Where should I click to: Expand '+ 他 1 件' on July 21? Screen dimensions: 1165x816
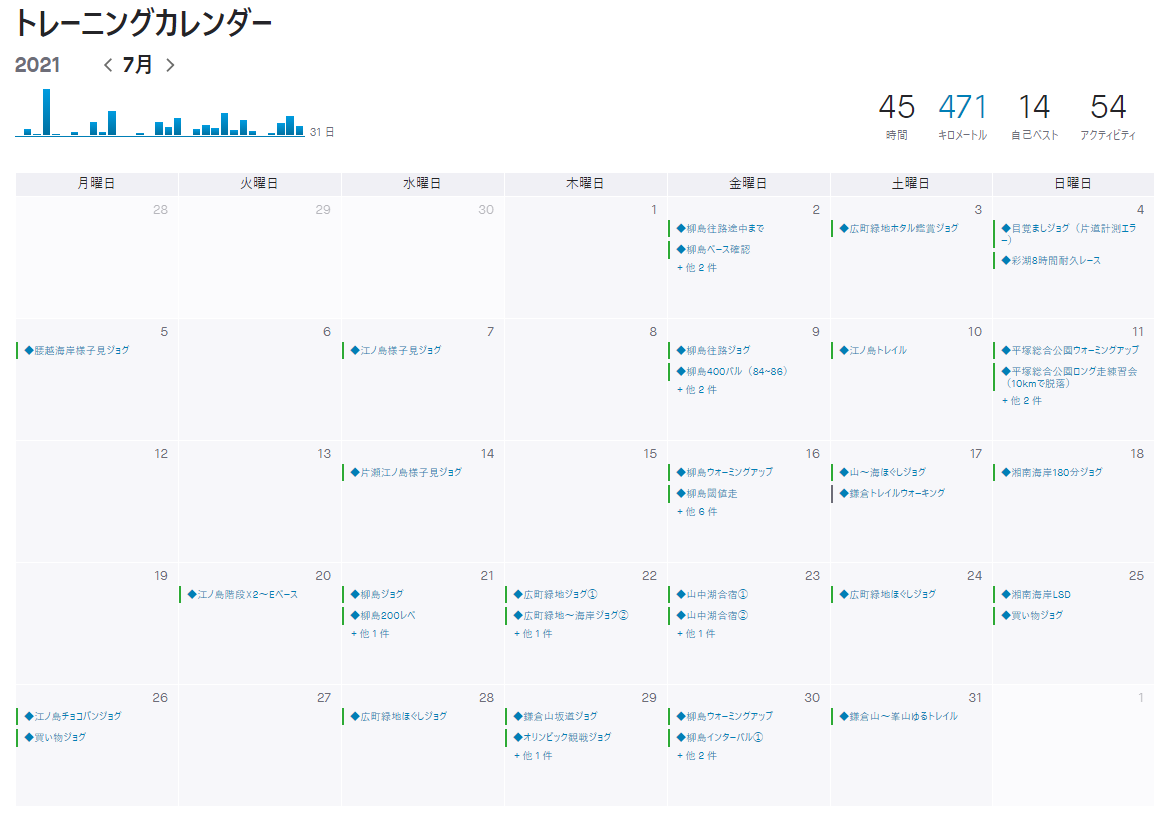[370, 634]
